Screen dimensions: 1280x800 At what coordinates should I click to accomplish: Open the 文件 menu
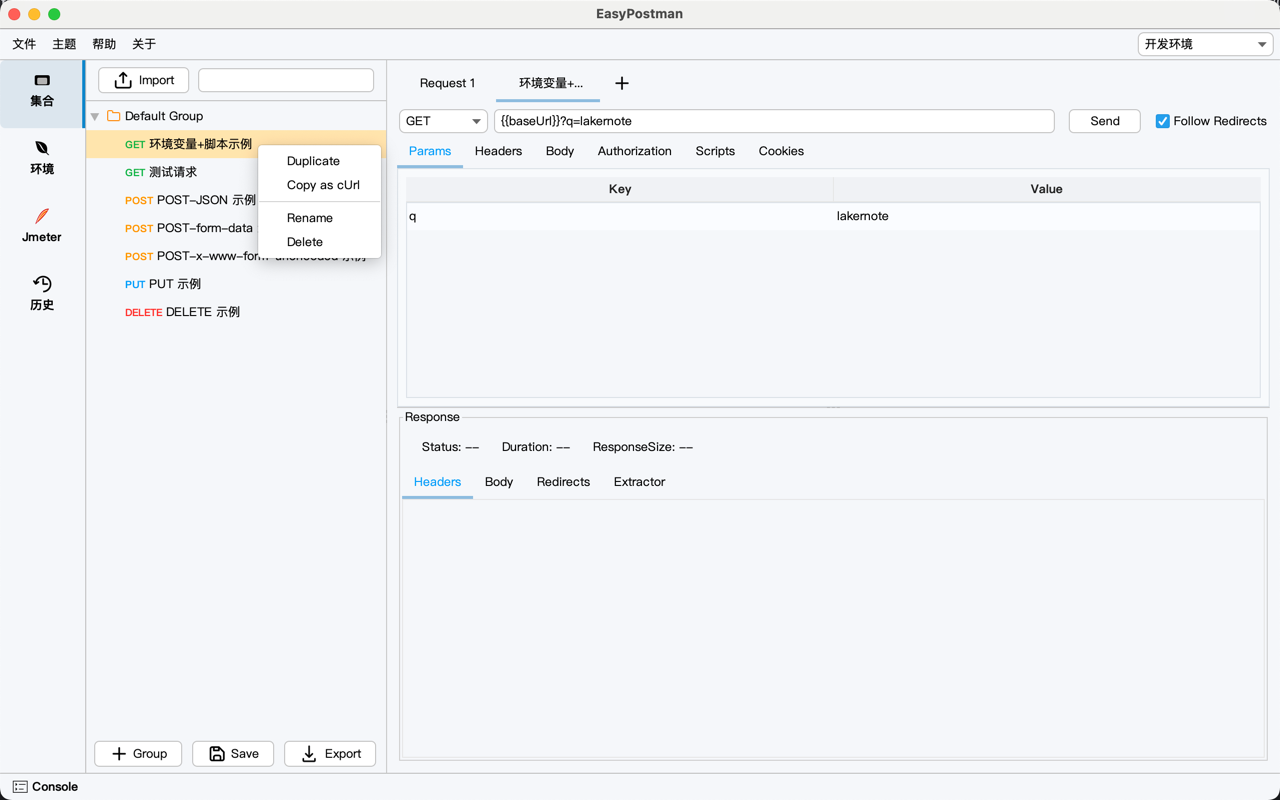pyautogui.click(x=24, y=44)
